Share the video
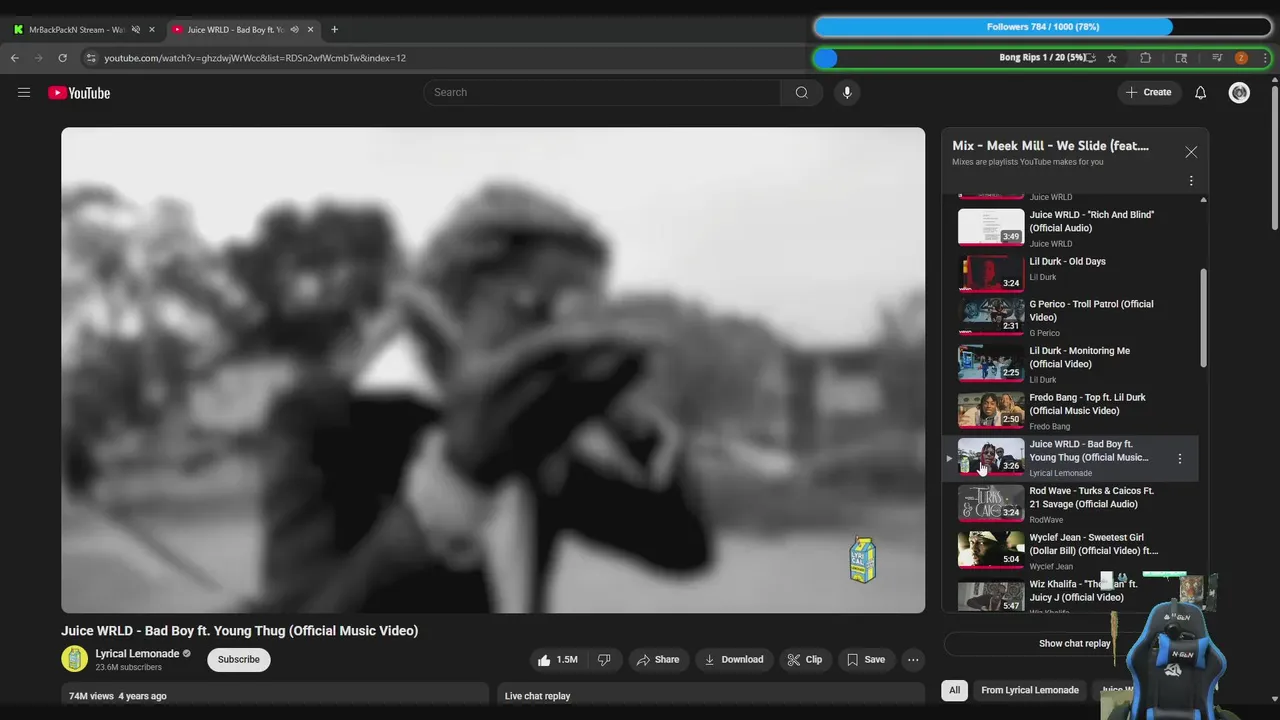 (x=658, y=659)
